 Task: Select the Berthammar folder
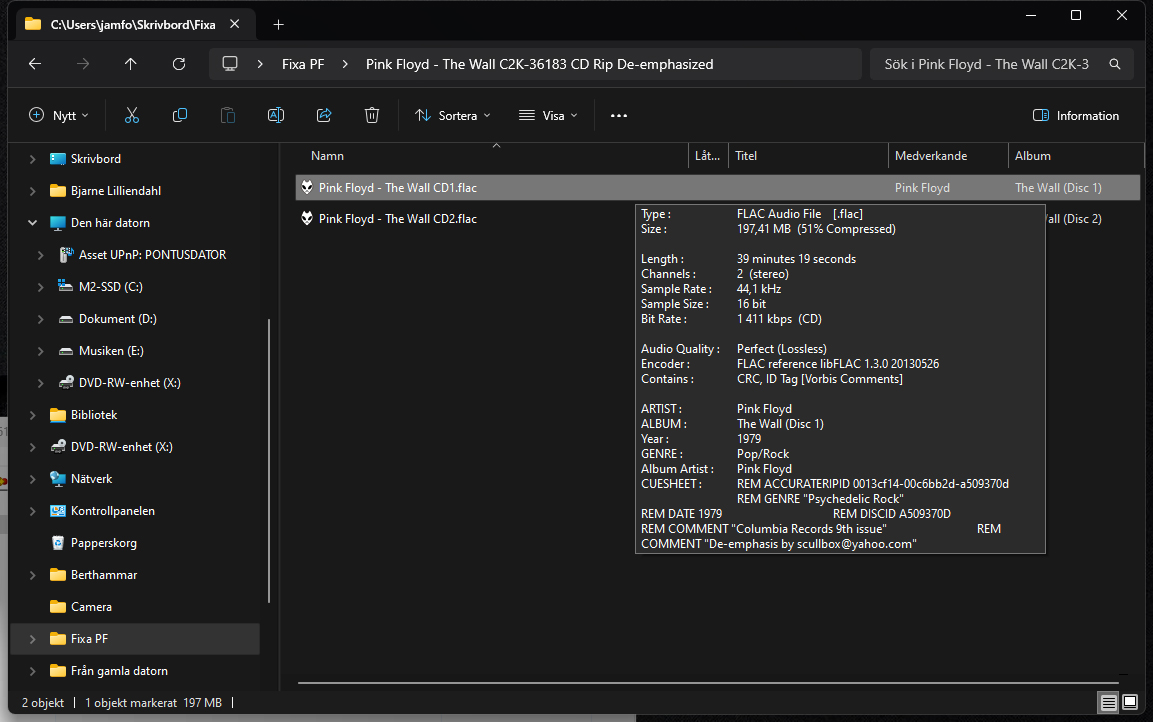coord(104,574)
